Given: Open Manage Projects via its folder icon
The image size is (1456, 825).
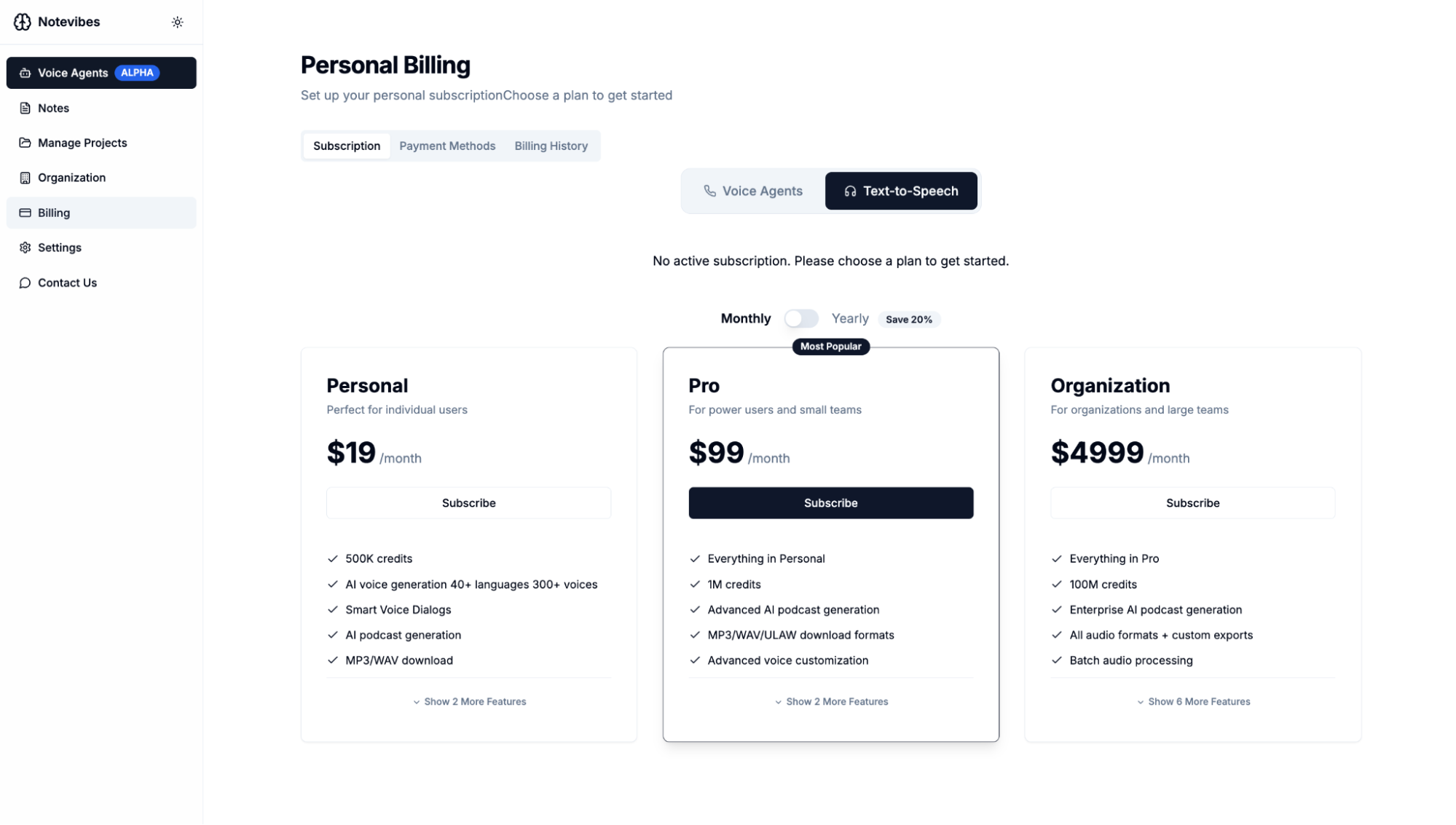Looking at the screenshot, I should pyautogui.click(x=25, y=143).
